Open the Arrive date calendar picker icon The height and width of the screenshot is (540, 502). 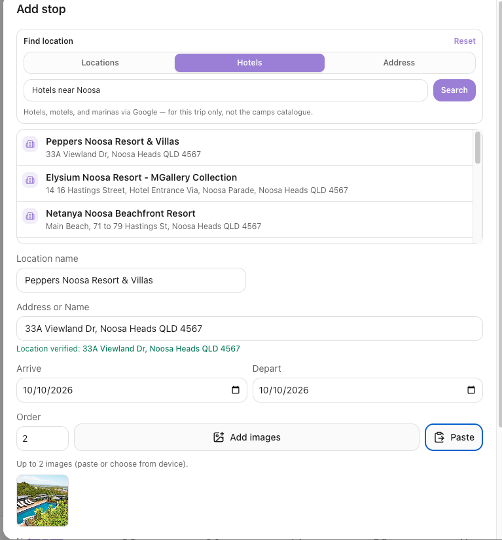coord(236,390)
